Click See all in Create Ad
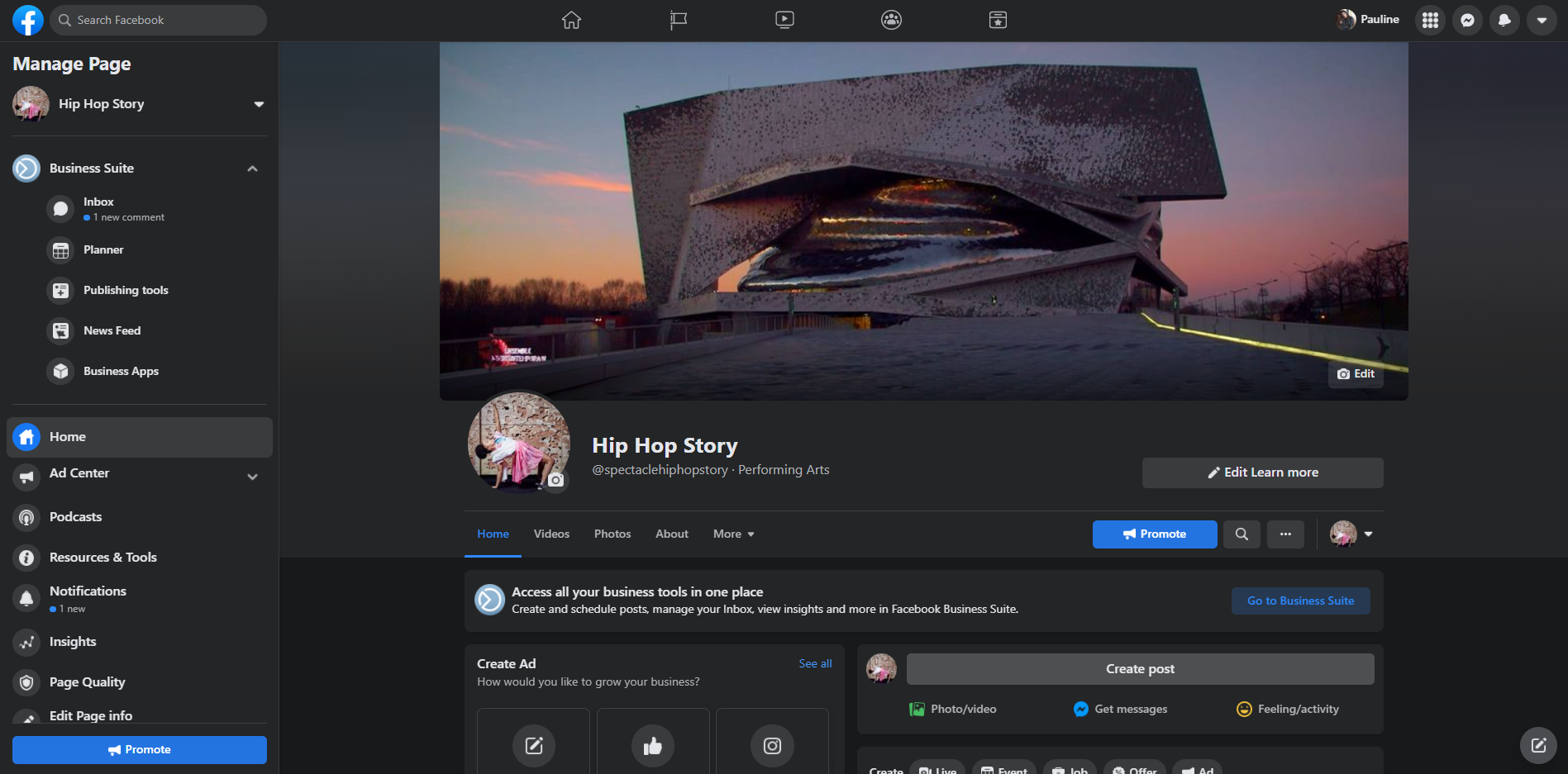 point(815,663)
